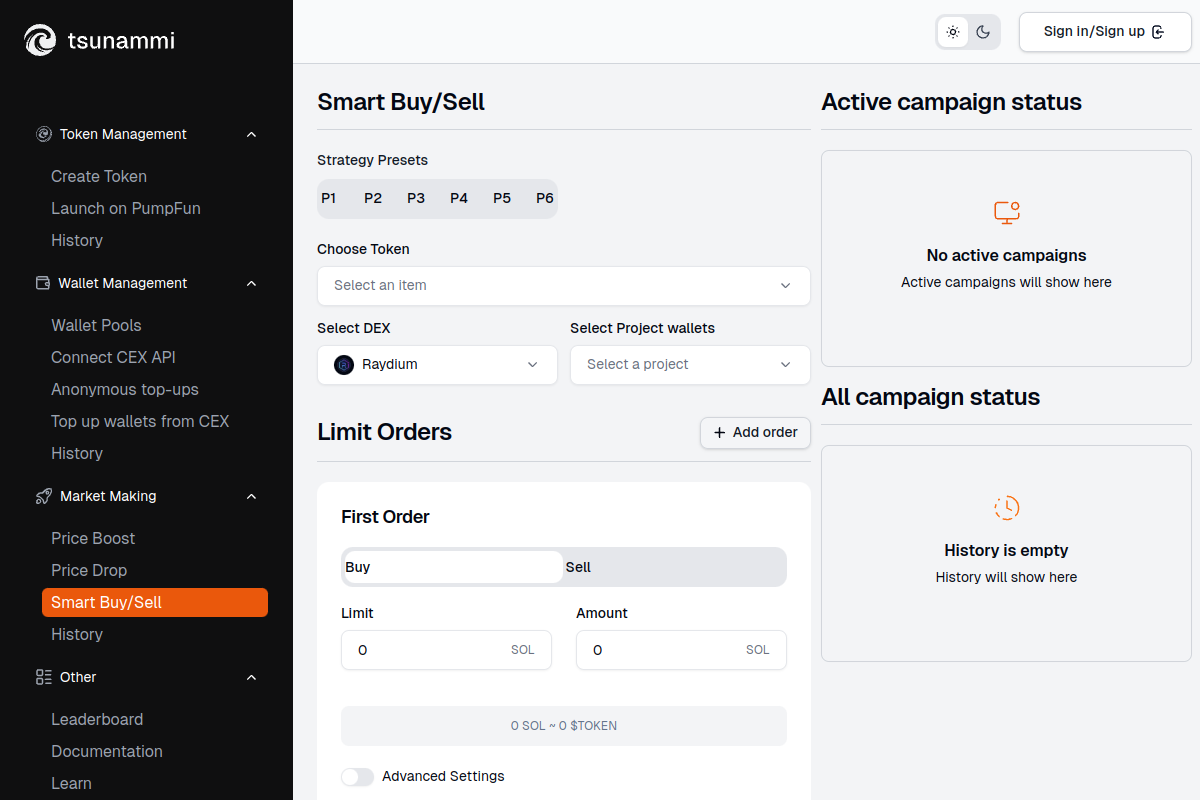Go to Price Boost
The image size is (1200, 800).
click(93, 538)
